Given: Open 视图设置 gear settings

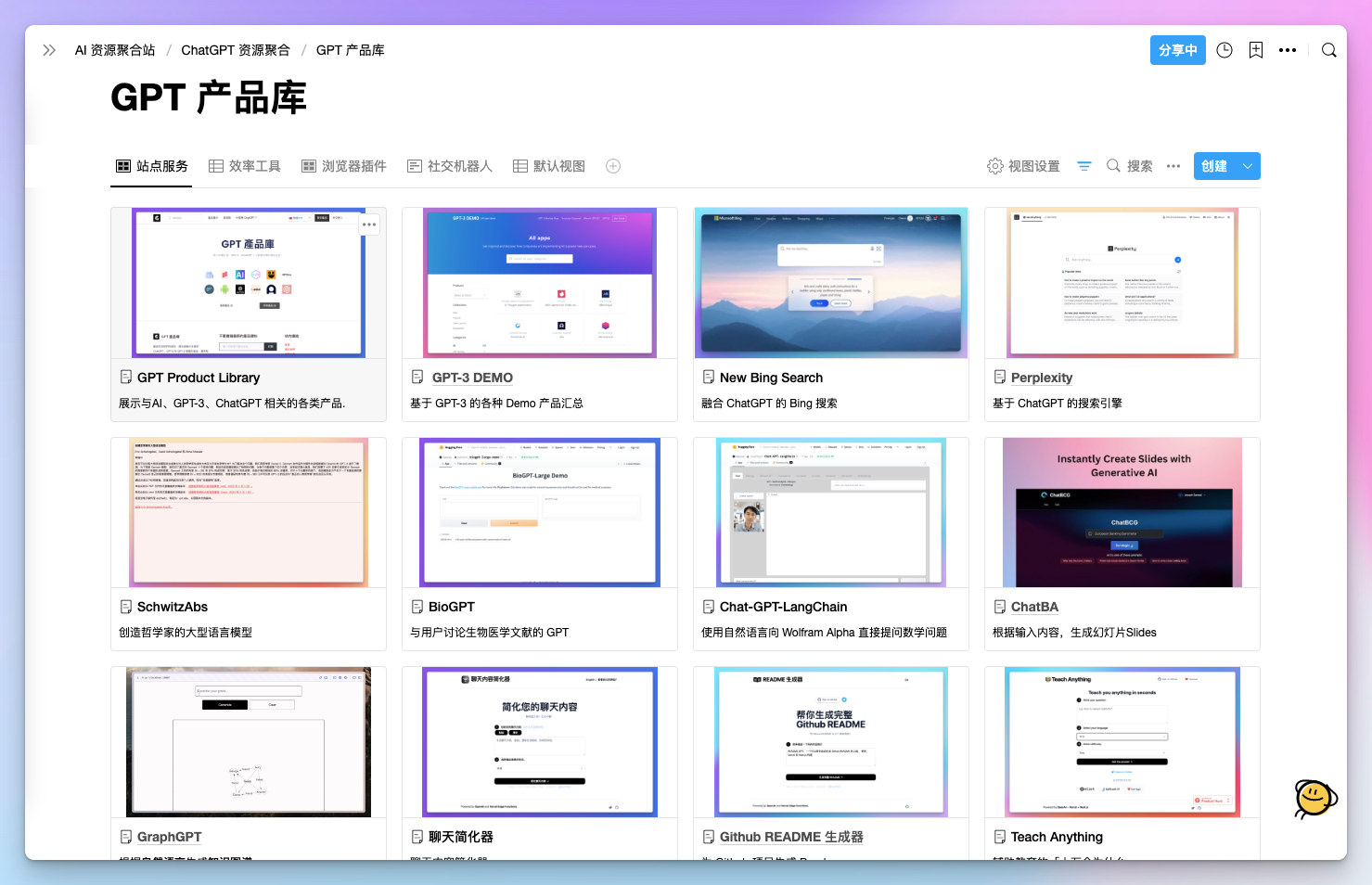Looking at the screenshot, I should coord(1023,166).
